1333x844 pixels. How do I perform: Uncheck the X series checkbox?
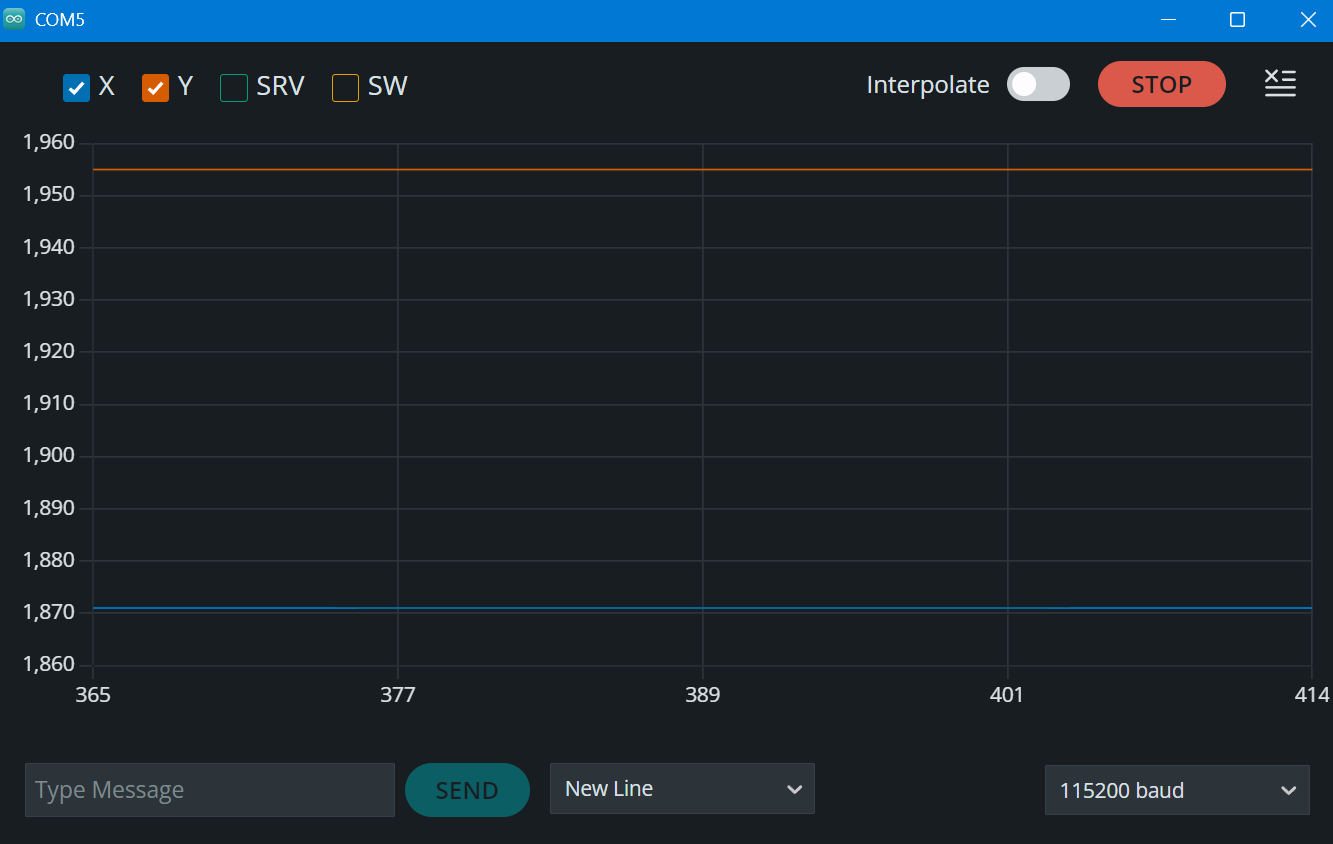77,88
